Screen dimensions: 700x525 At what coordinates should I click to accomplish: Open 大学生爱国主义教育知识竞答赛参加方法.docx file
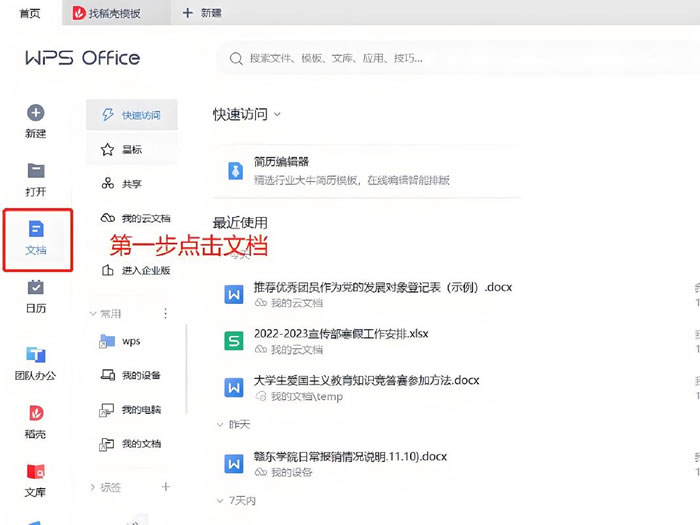[366, 380]
